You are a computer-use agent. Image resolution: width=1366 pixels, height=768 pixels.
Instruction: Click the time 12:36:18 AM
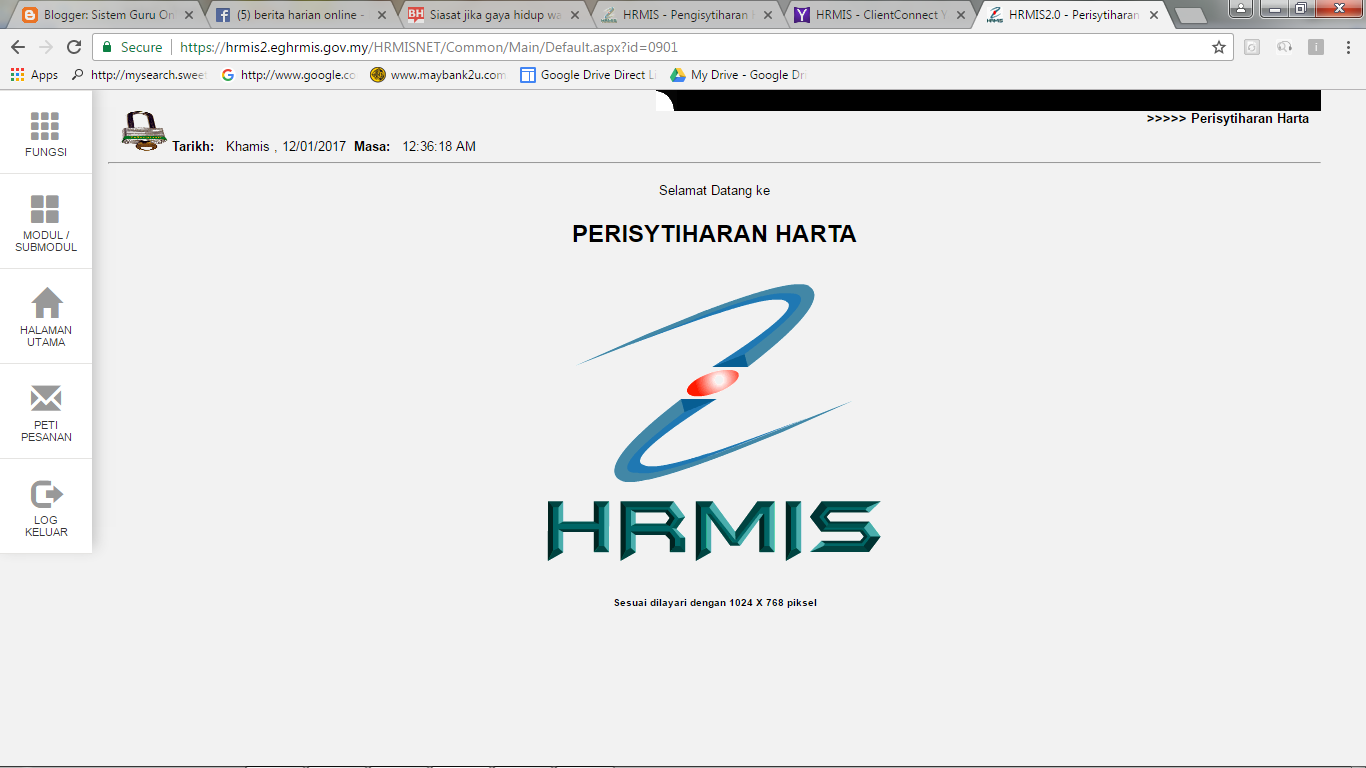coord(439,146)
